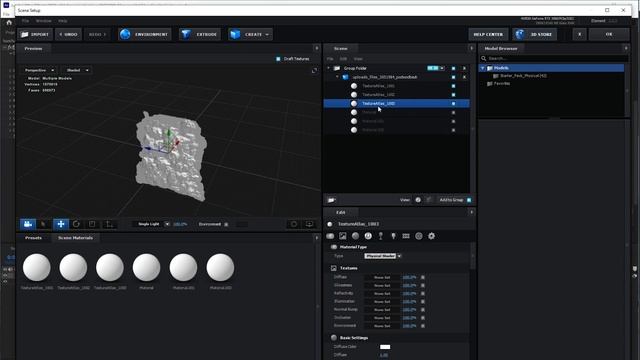Image resolution: width=640 pixels, height=360 pixels.
Task: Click the Undo button
Action: 69,34
